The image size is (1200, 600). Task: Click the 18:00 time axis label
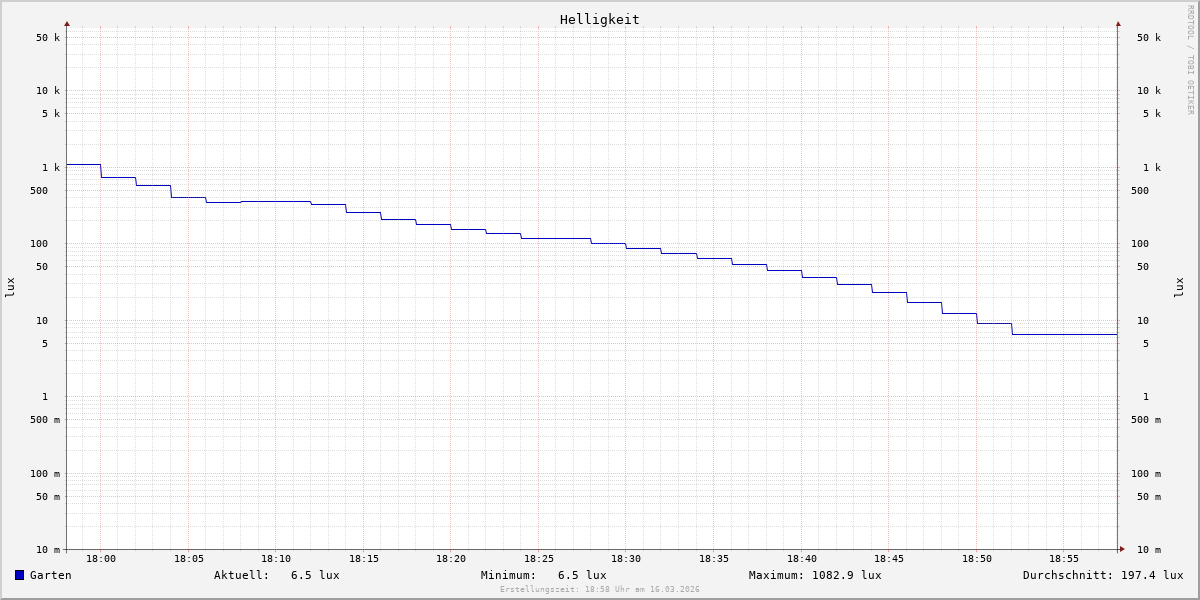[x=101, y=559]
